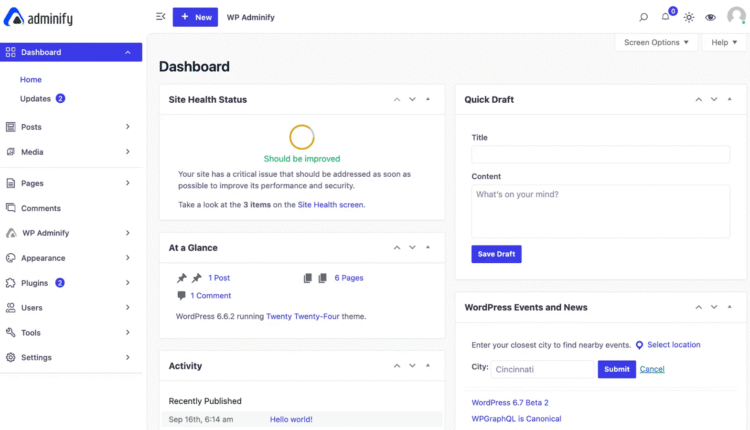Move Activity widget down
Screen dimensions: 750x430
click(412, 366)
